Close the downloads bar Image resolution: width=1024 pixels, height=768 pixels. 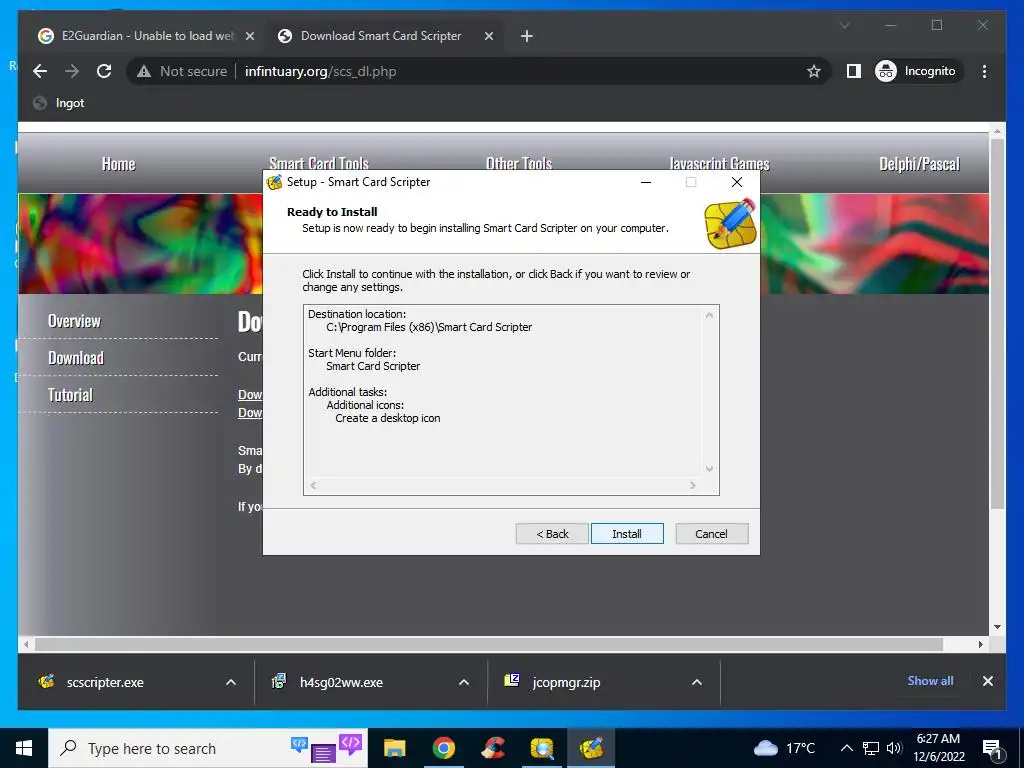[x=987, y=681]
